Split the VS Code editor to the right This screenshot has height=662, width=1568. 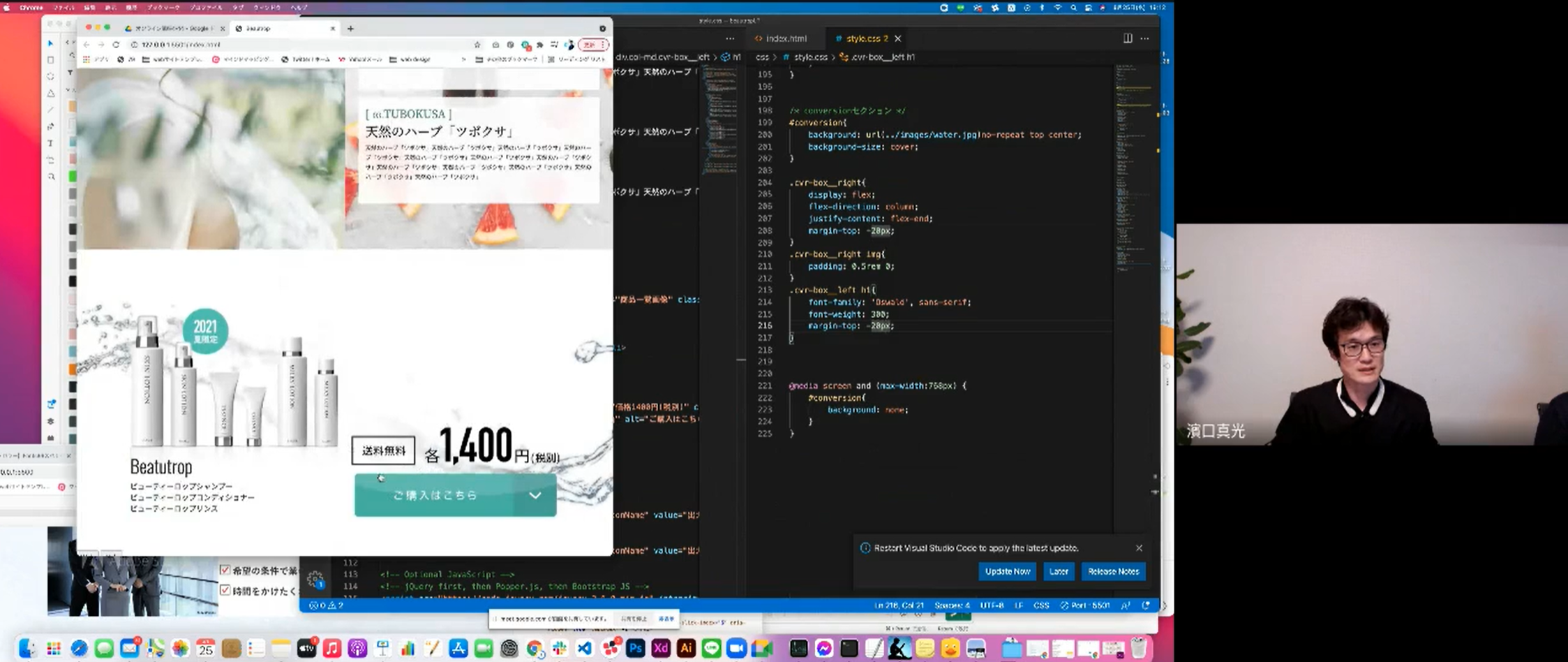1127,38
